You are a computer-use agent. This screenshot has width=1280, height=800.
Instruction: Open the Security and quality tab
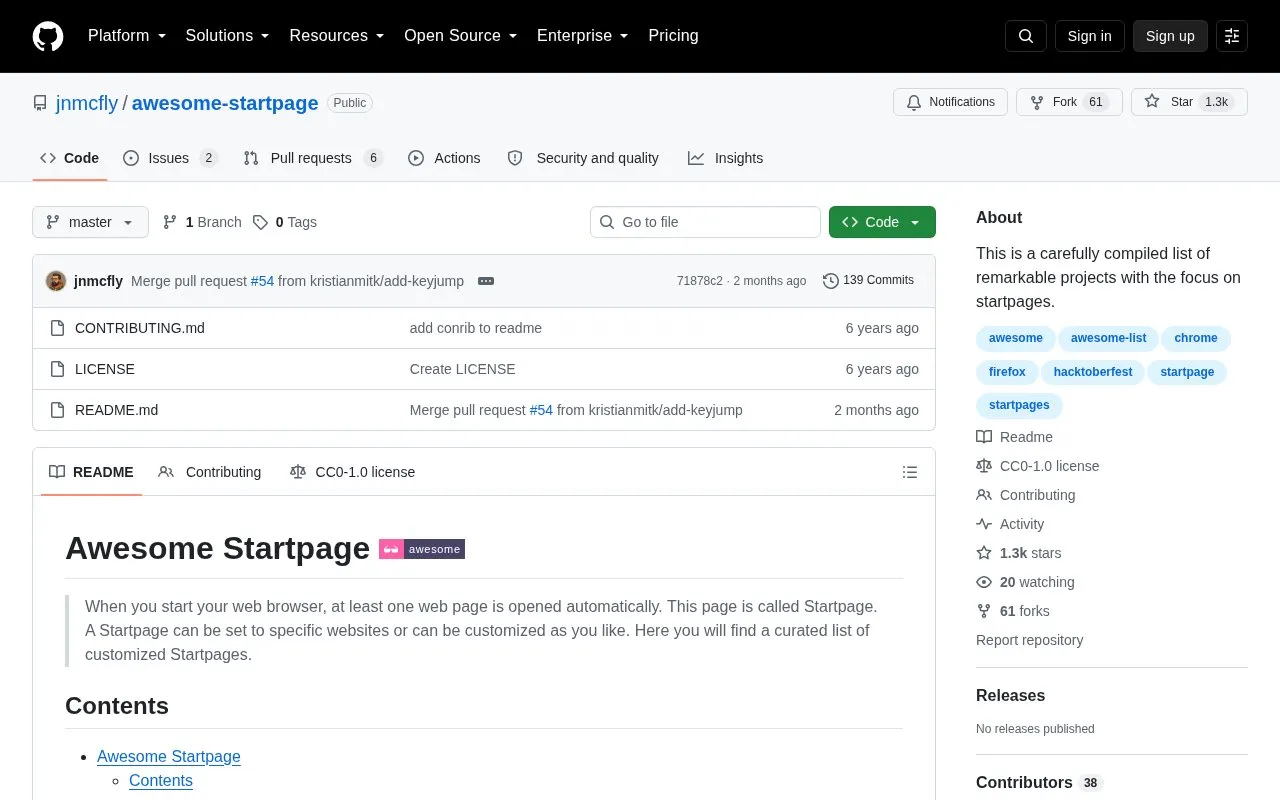tap(583, 158)
